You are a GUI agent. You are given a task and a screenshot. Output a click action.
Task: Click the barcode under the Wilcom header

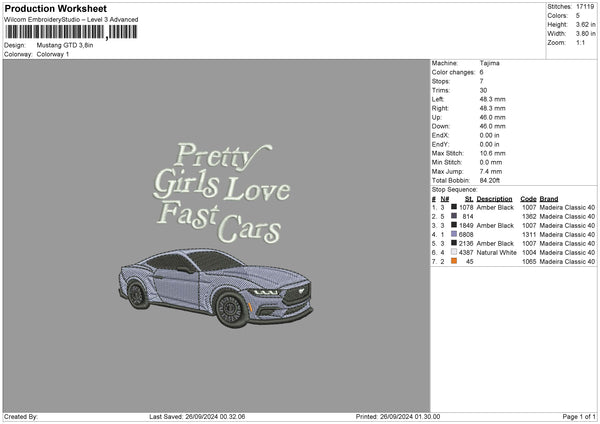click(x=71, y=32)
